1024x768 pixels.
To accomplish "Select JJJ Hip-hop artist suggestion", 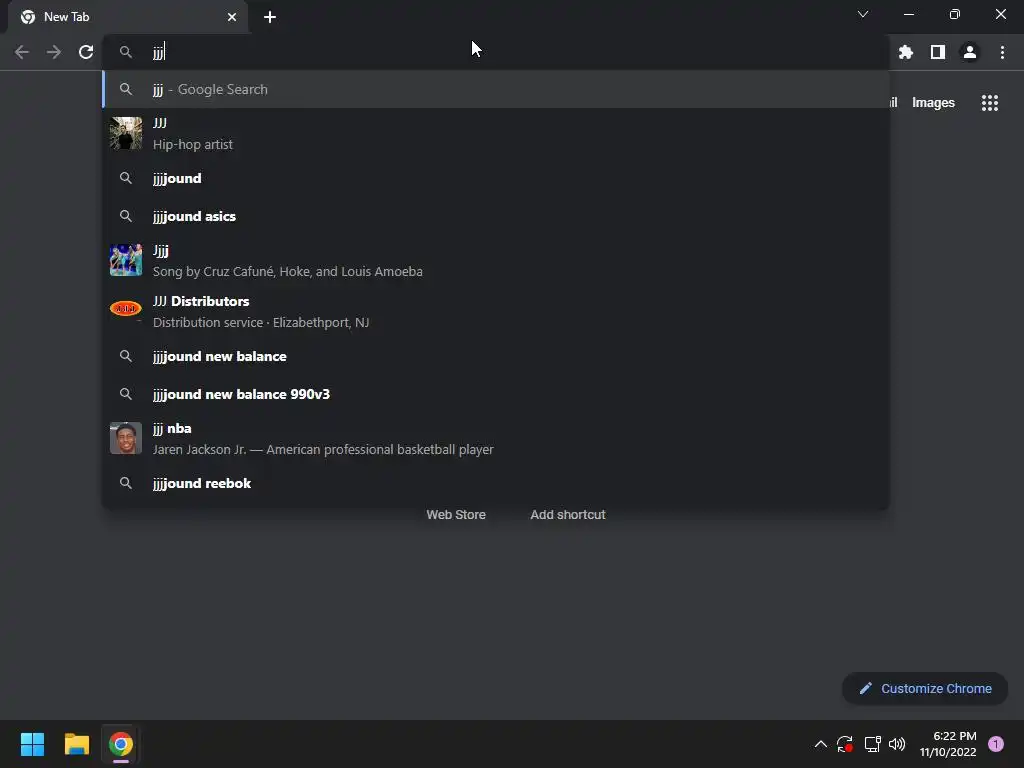I will pyautogui.click(x=496, y=133).
